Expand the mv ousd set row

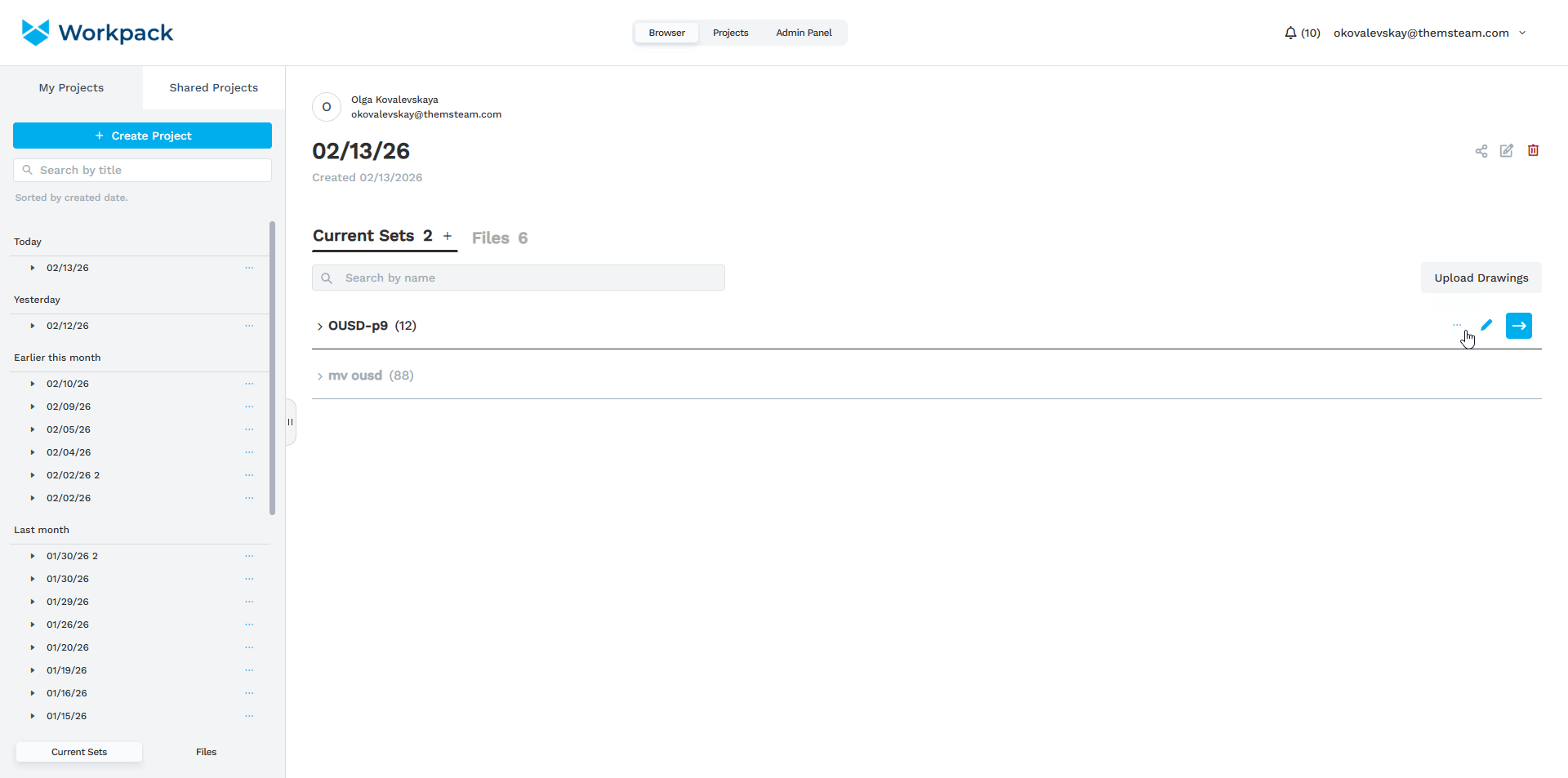tap(319, 376)
